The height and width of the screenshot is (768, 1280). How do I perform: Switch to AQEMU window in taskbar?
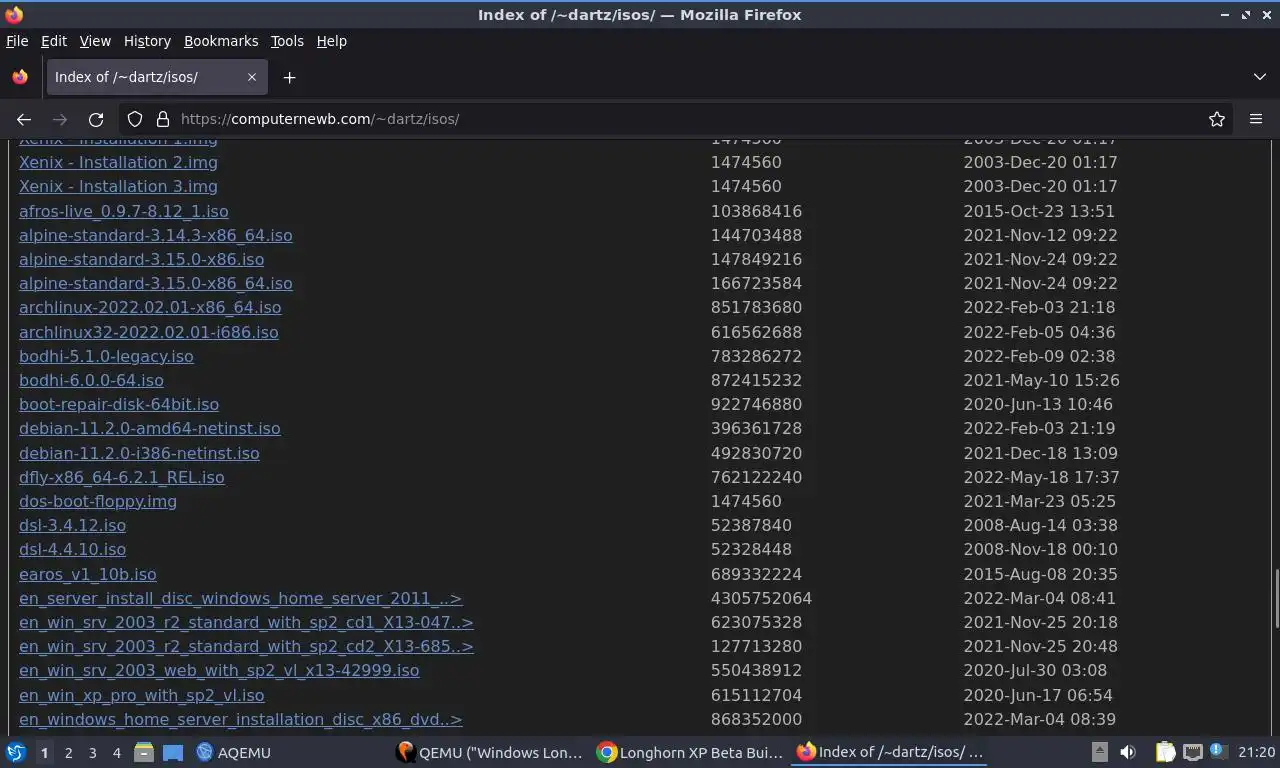point(234,752)
